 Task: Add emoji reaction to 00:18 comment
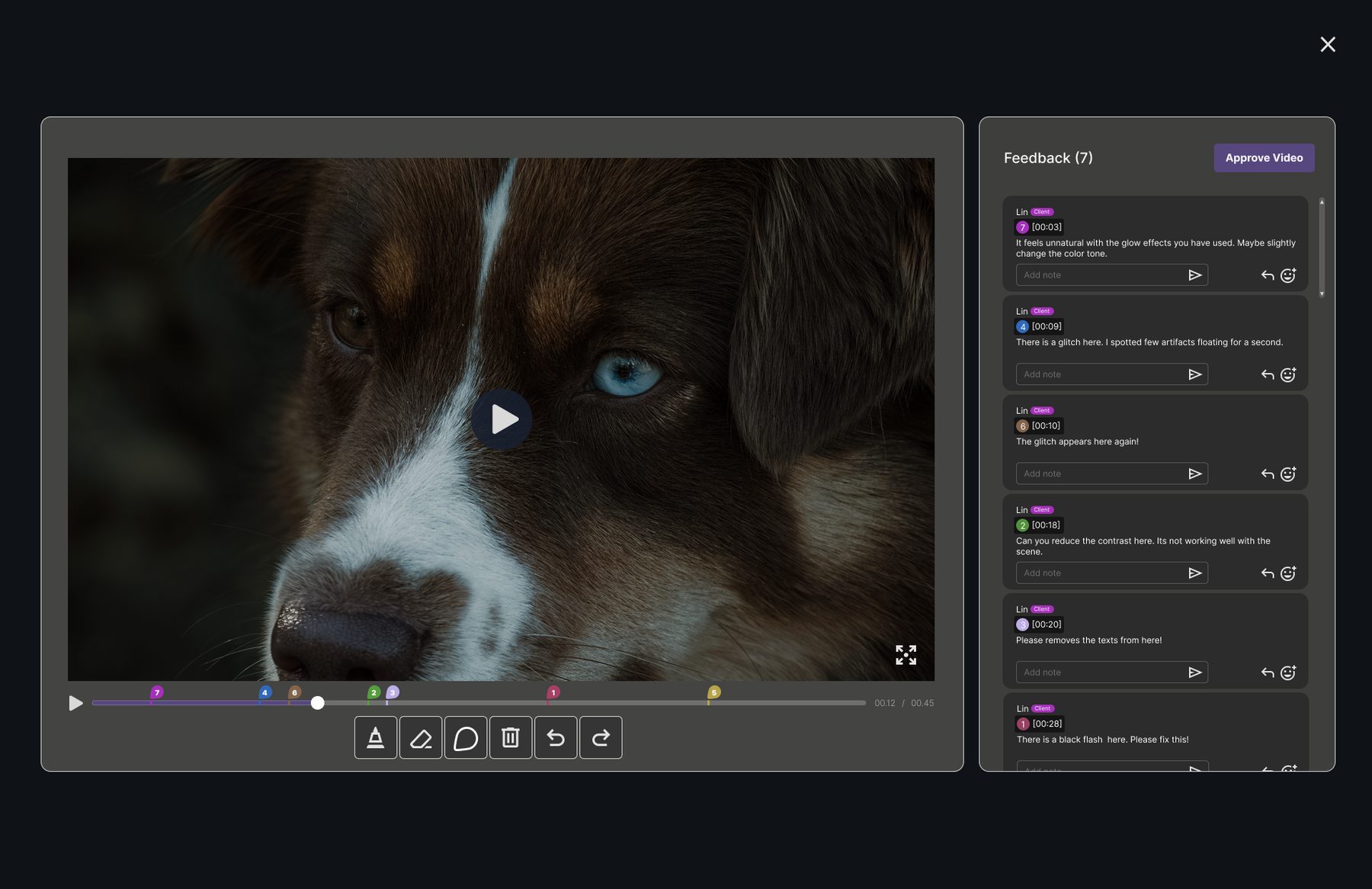[x=1288, y=573]
